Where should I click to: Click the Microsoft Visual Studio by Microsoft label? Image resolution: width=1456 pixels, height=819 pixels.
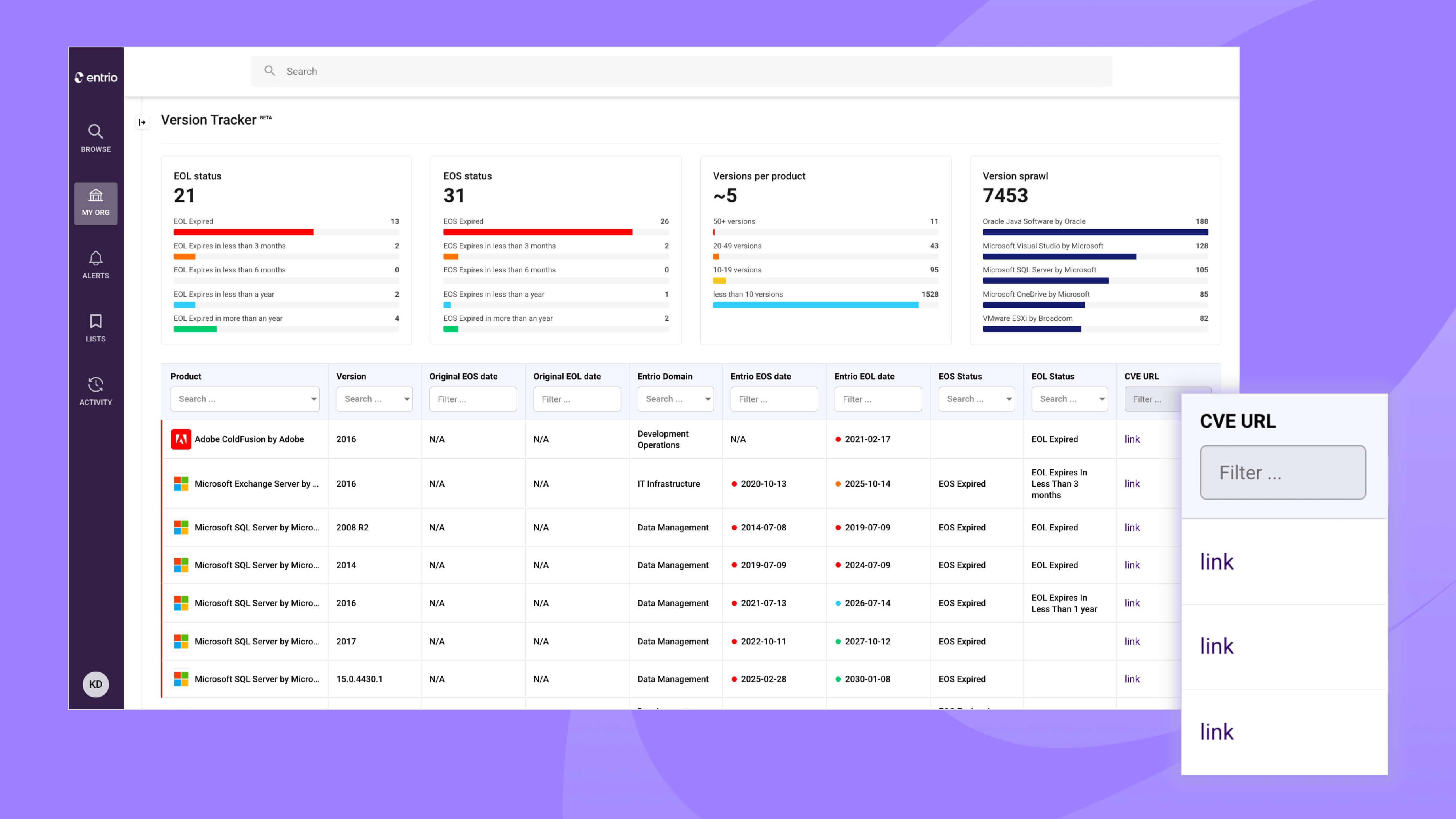[x=1043, y=246]
